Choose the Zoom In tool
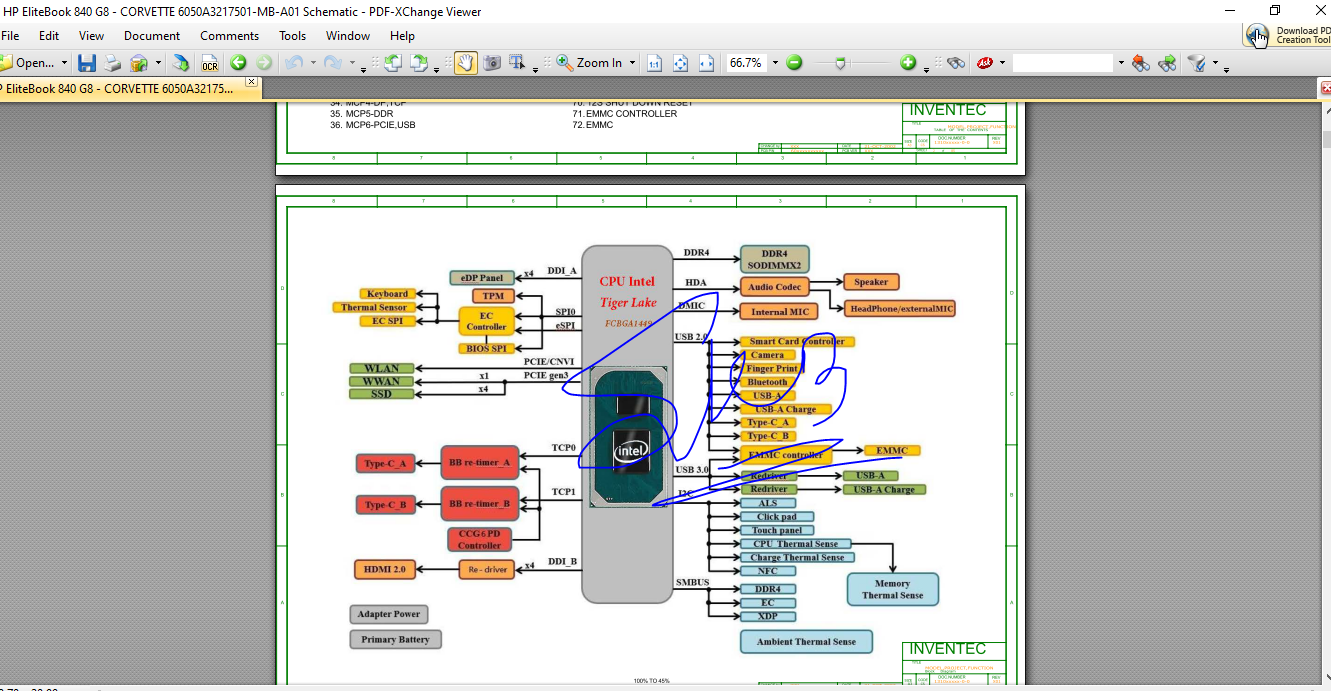This screenshot has width=1331, height=691. point(590,63)
